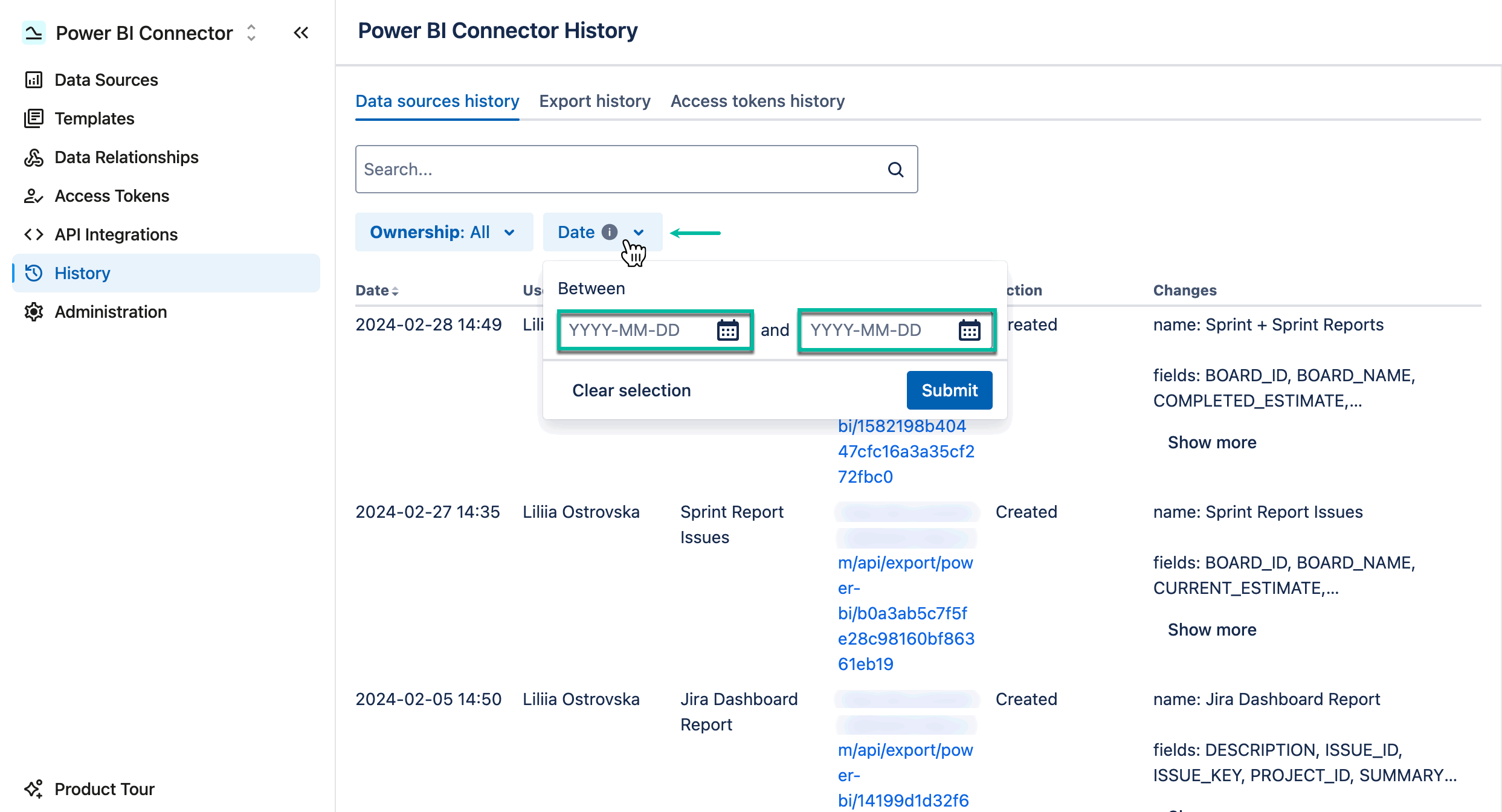Image resolution: width=1502 pixels, height=812 pixels.
Task: Toggle Date column sorting order
Action: tap(396, 291)
